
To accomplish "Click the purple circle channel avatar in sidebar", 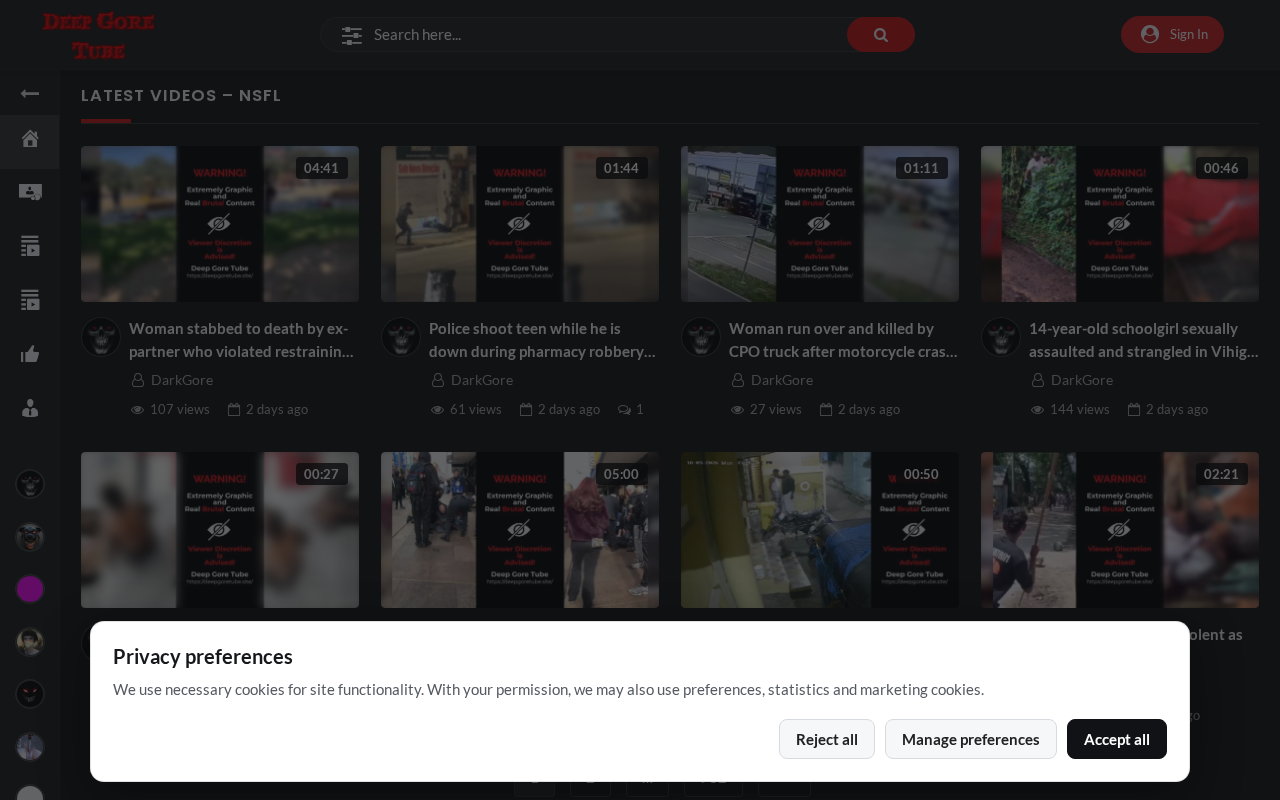I will click(30, 589).
